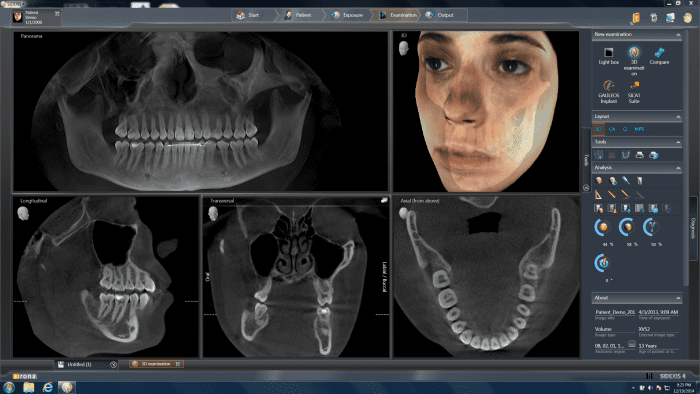Image resolution: width=700 pixels, height=394 pixels.
Task: Start a 3D examination
Action: coord(633,60)
